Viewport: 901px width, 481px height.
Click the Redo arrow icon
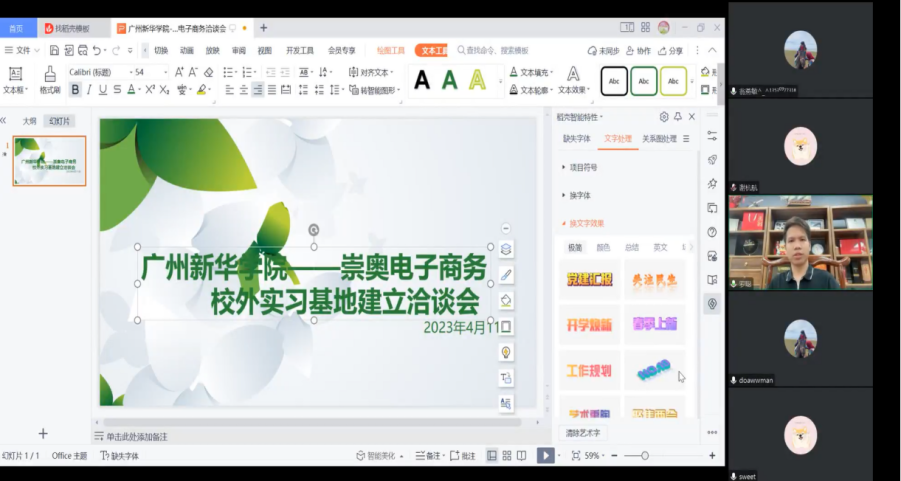(116, 51)
